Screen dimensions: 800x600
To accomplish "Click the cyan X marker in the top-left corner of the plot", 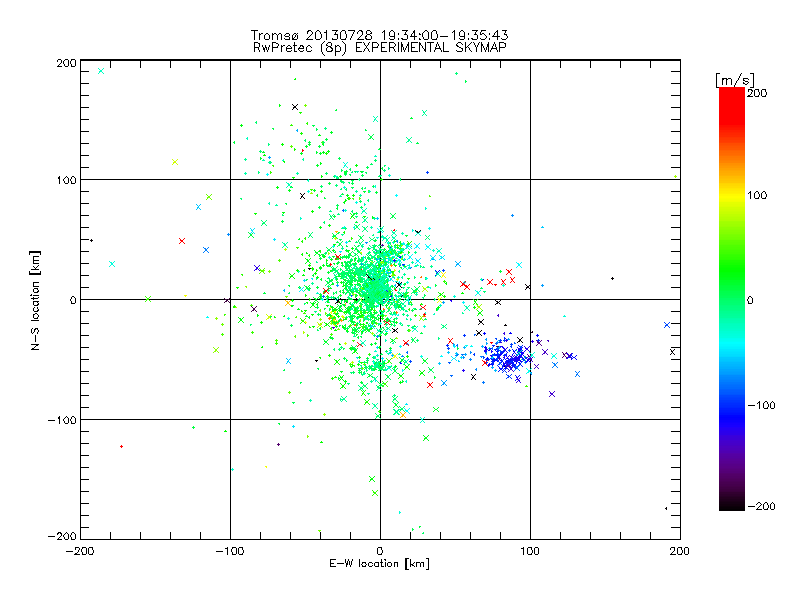I will (x=101, y=71).
